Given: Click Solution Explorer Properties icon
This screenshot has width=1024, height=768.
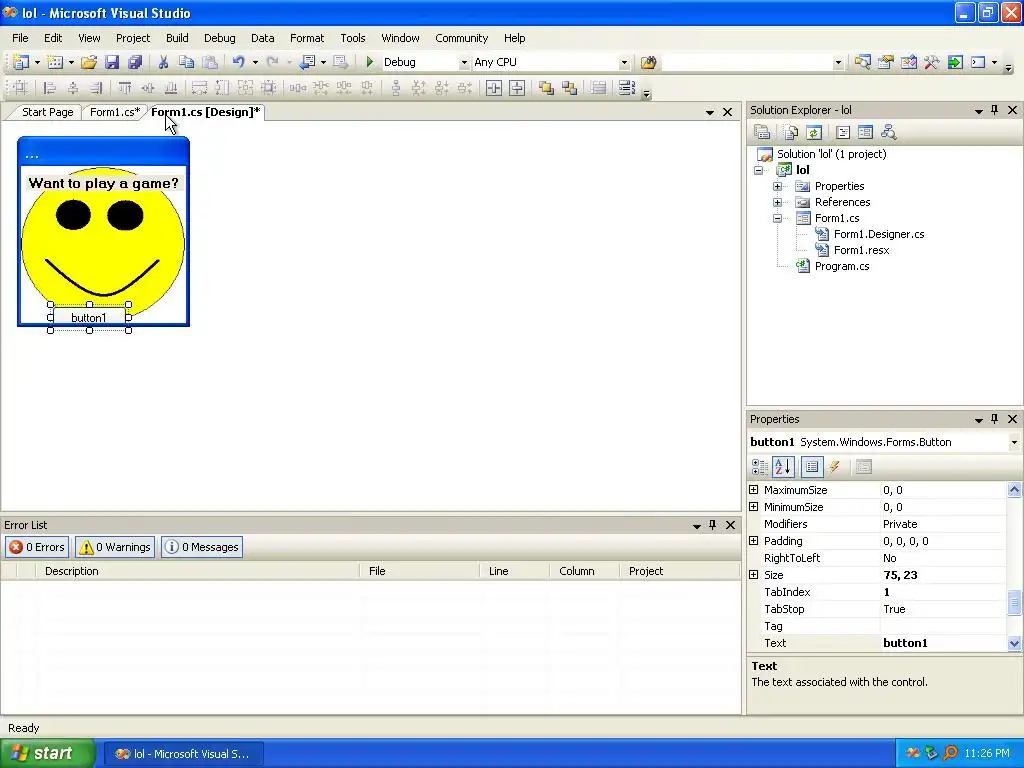Looking at the screenshot, I should coord(762,133).
